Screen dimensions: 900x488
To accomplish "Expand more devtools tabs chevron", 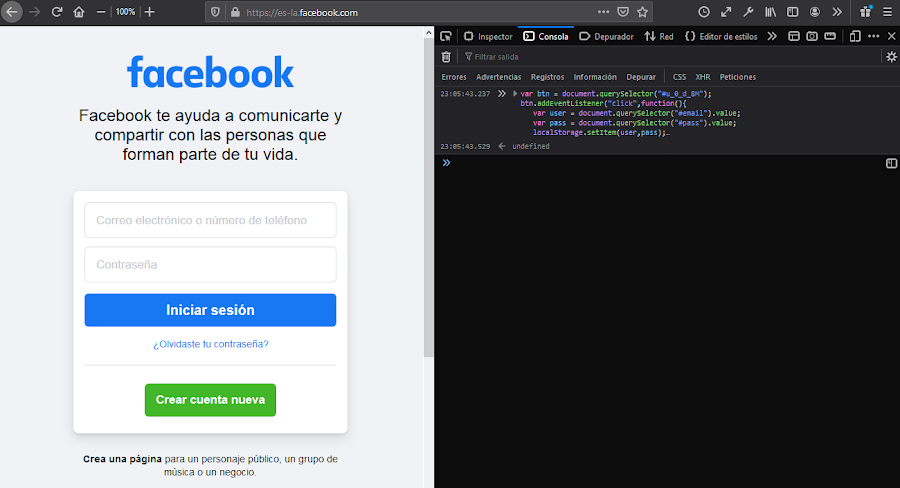I will pyautogui.click(x=772, y=36).
